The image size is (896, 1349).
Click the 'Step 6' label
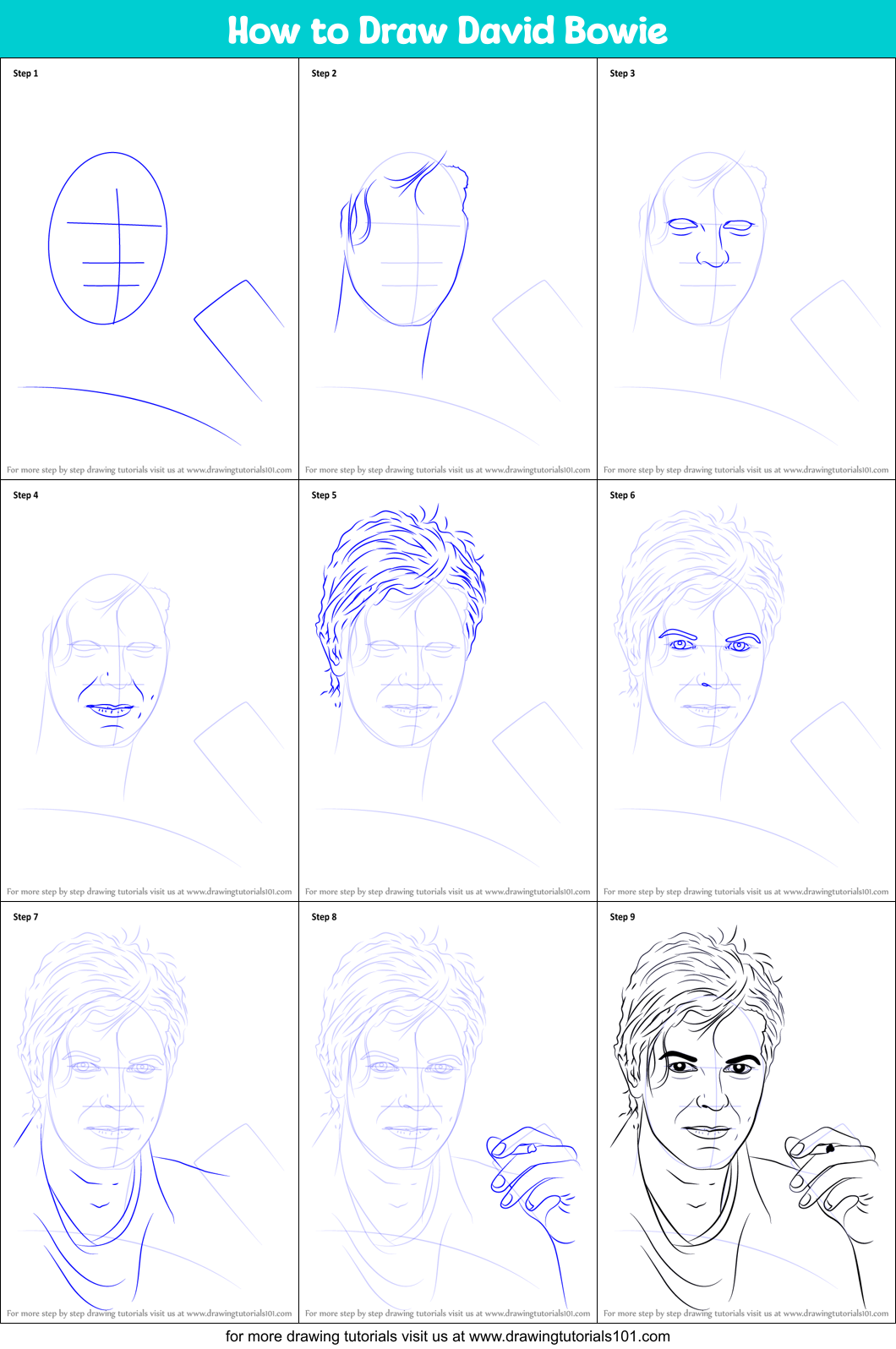622,495
